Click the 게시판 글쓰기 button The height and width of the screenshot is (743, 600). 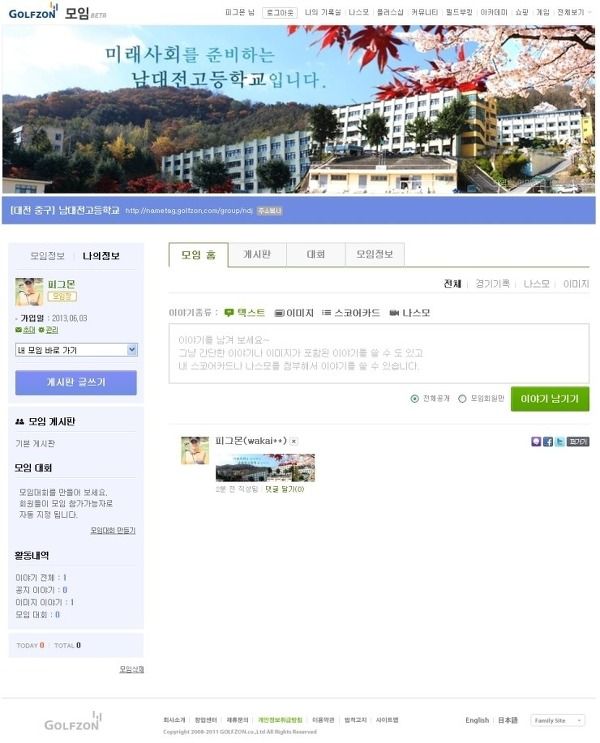[x=76, y=382]
